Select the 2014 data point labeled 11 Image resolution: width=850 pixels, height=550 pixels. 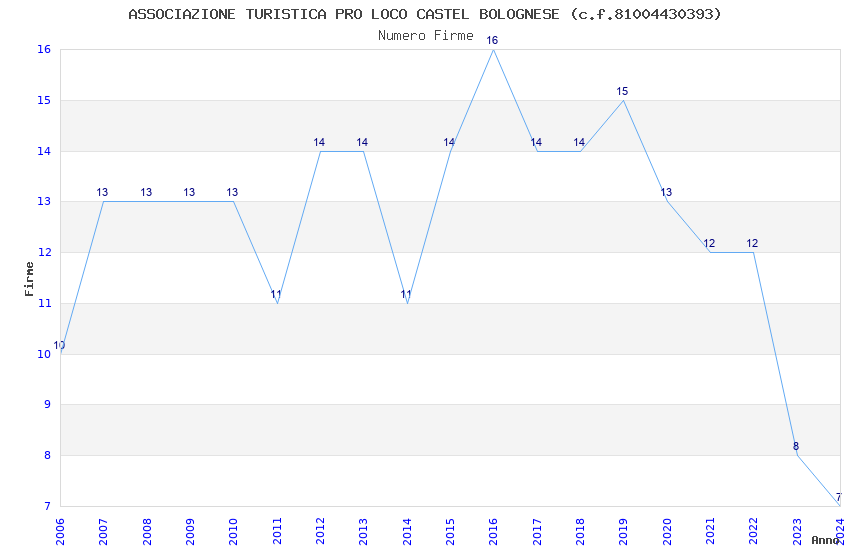pyautogui.click(x=406, y=294)
